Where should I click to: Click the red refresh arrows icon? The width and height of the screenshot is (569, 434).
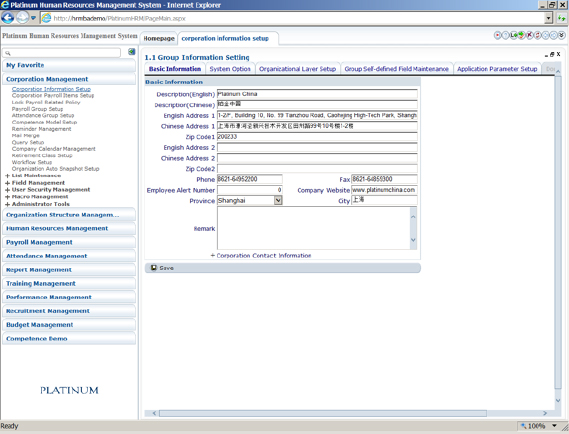(537, 35)
